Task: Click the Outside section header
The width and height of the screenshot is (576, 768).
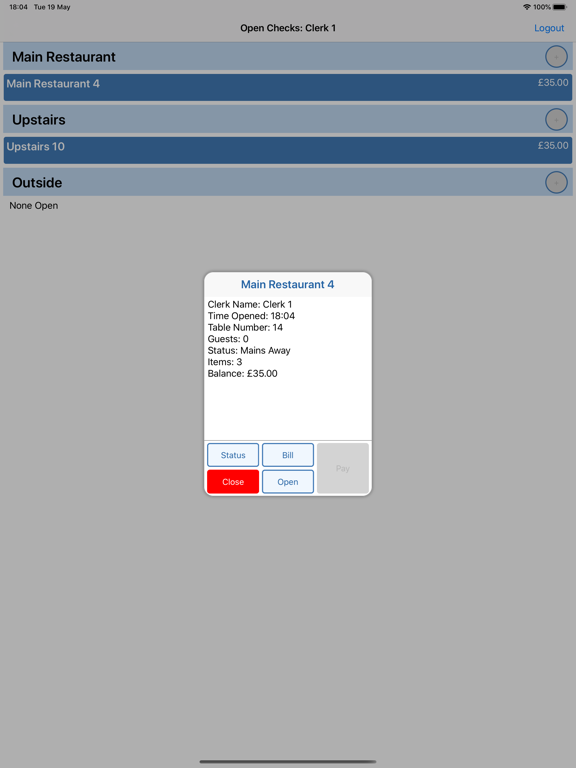Action: tap(288, 182)
